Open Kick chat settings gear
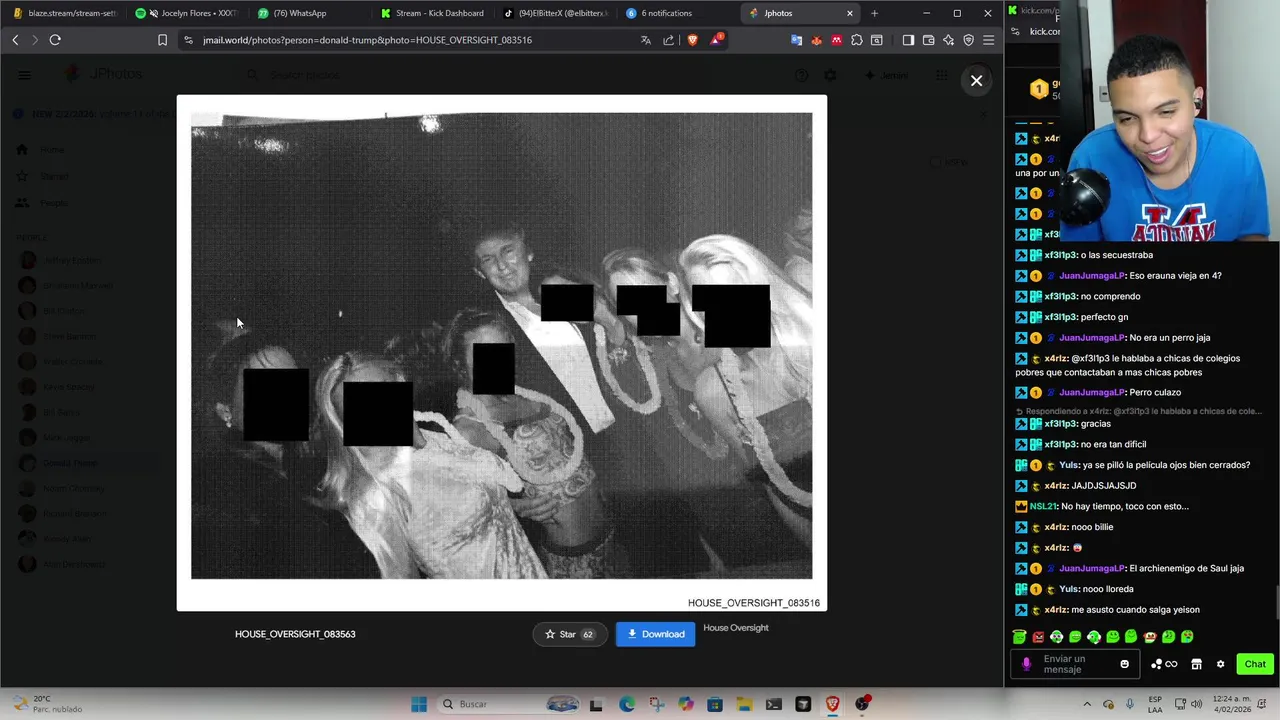 pos(1220,664)
